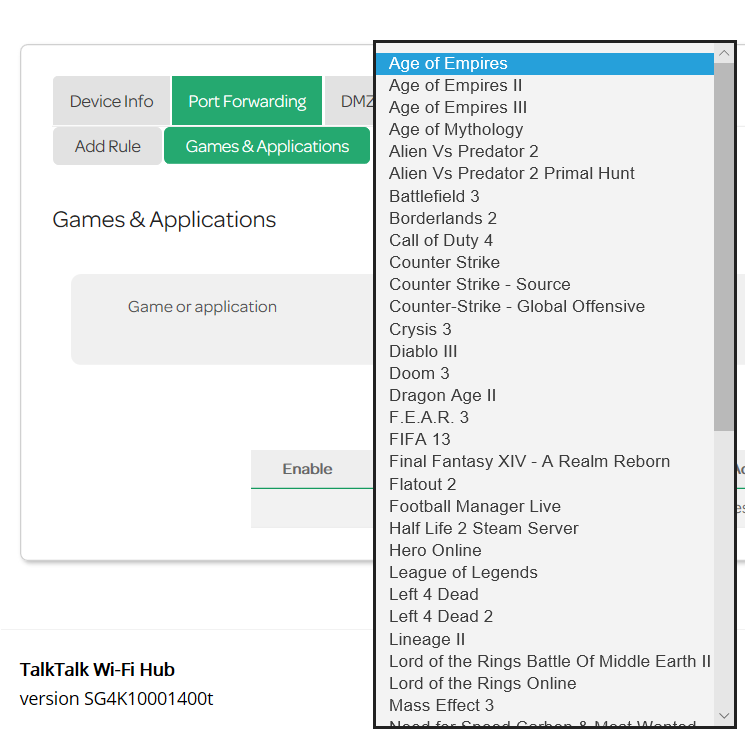Select Left 4 Dead entry
This screenshot has height=733, width=745.
tap(545, 594)
